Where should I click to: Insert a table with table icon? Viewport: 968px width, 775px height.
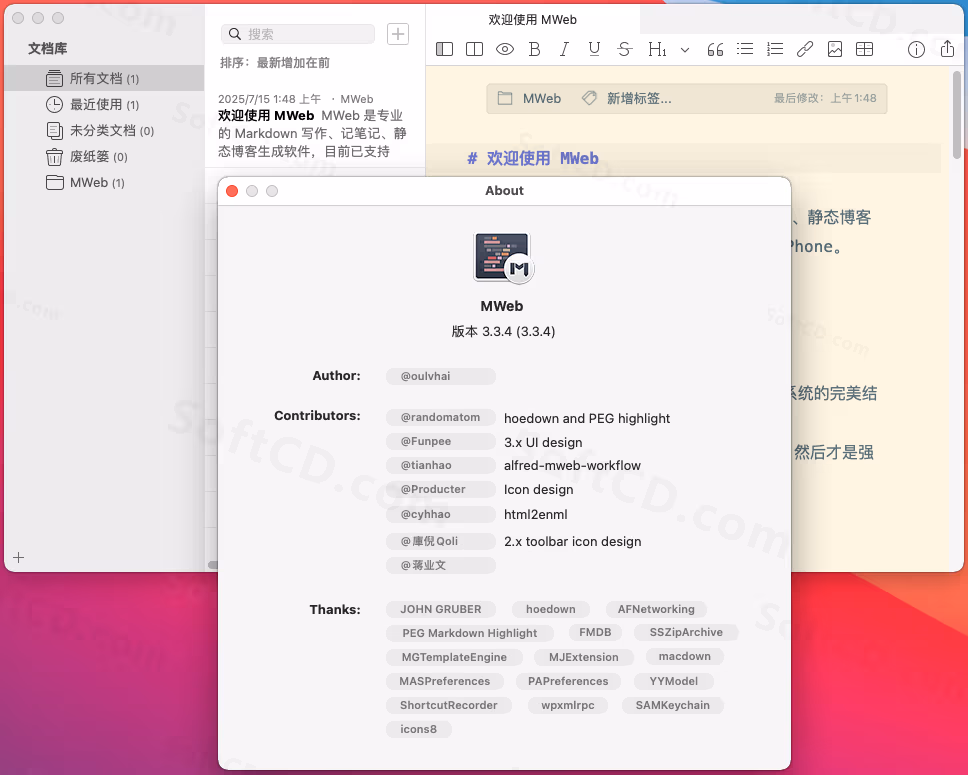864,49
